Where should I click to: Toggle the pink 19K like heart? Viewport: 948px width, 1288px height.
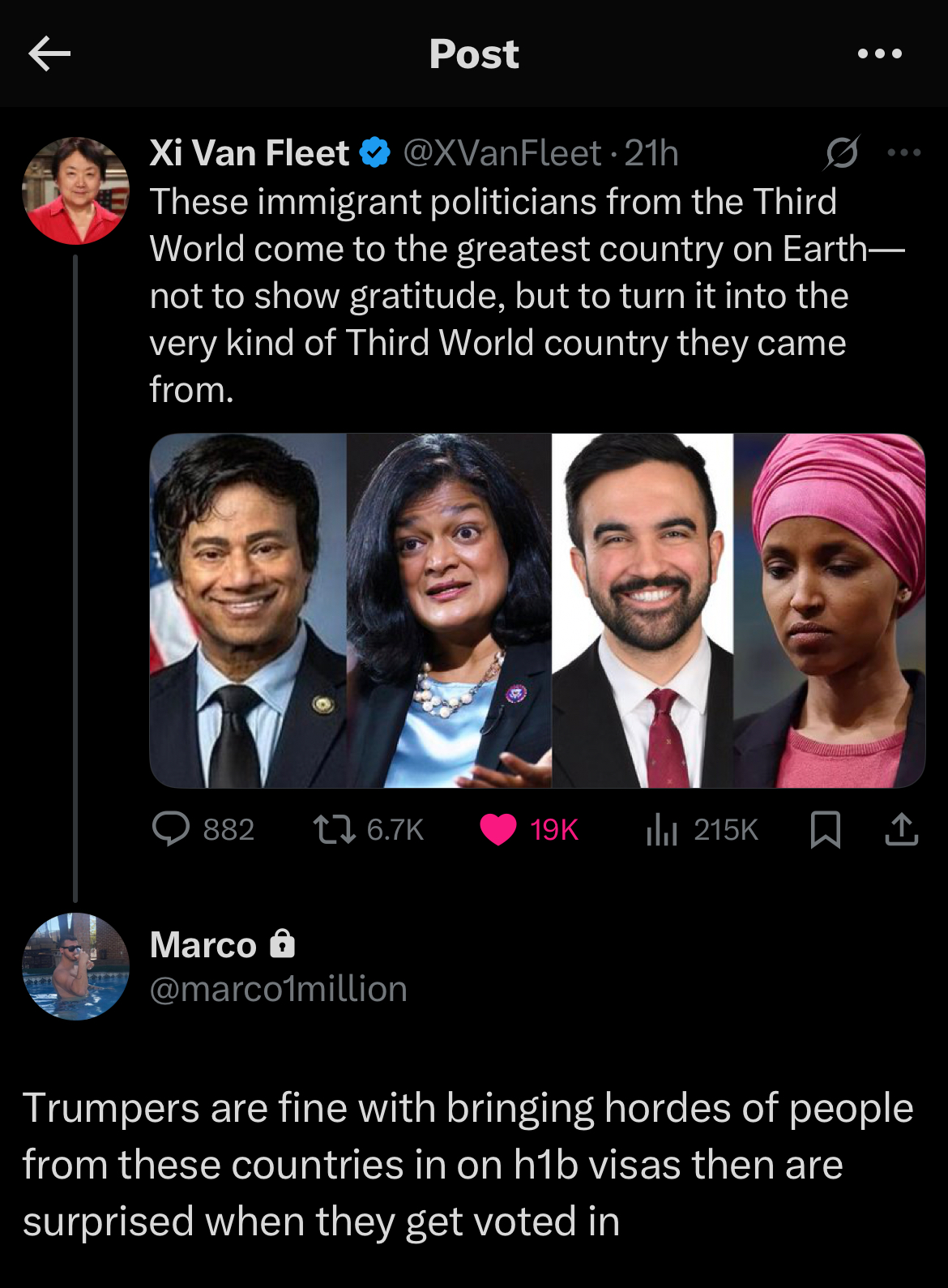coord(497,829)
